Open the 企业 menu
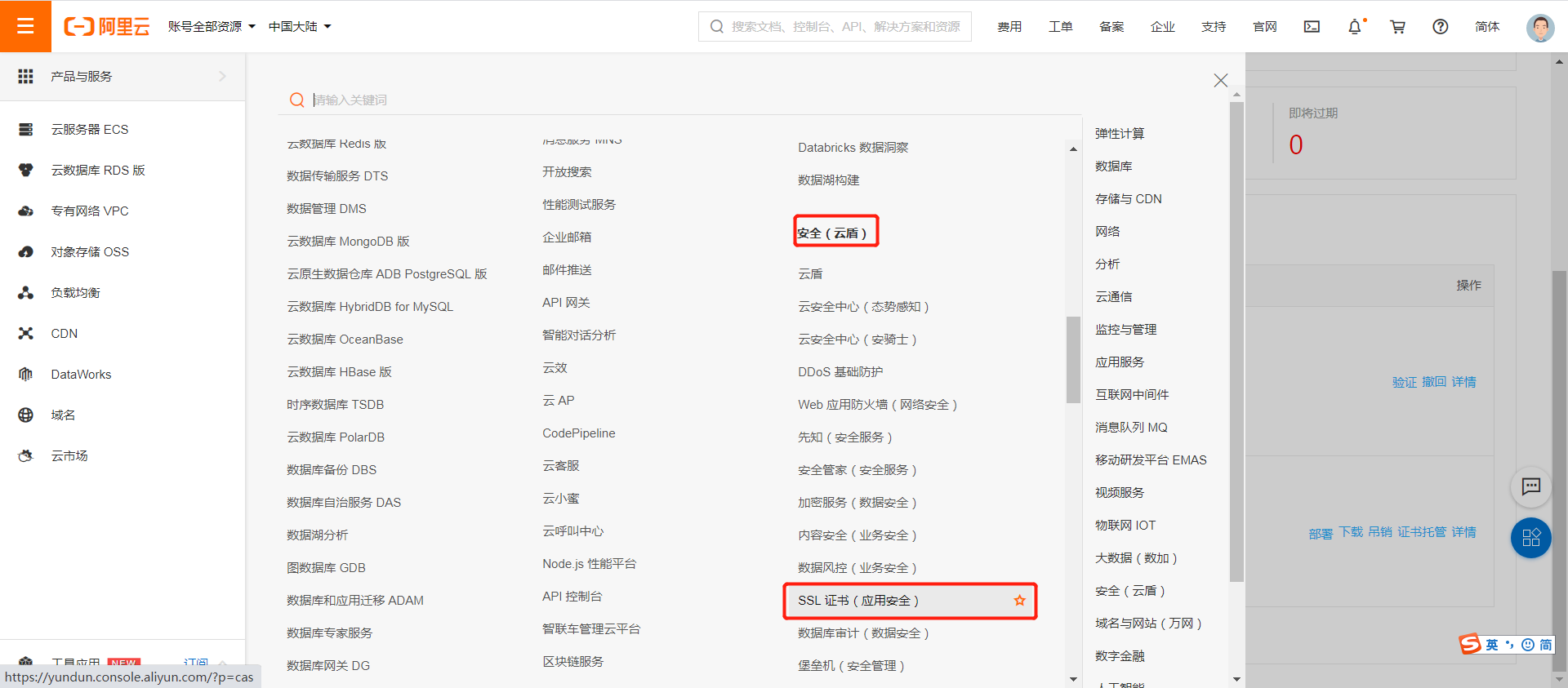Viewport: 1568px width, 688px height. [1162, 27]
